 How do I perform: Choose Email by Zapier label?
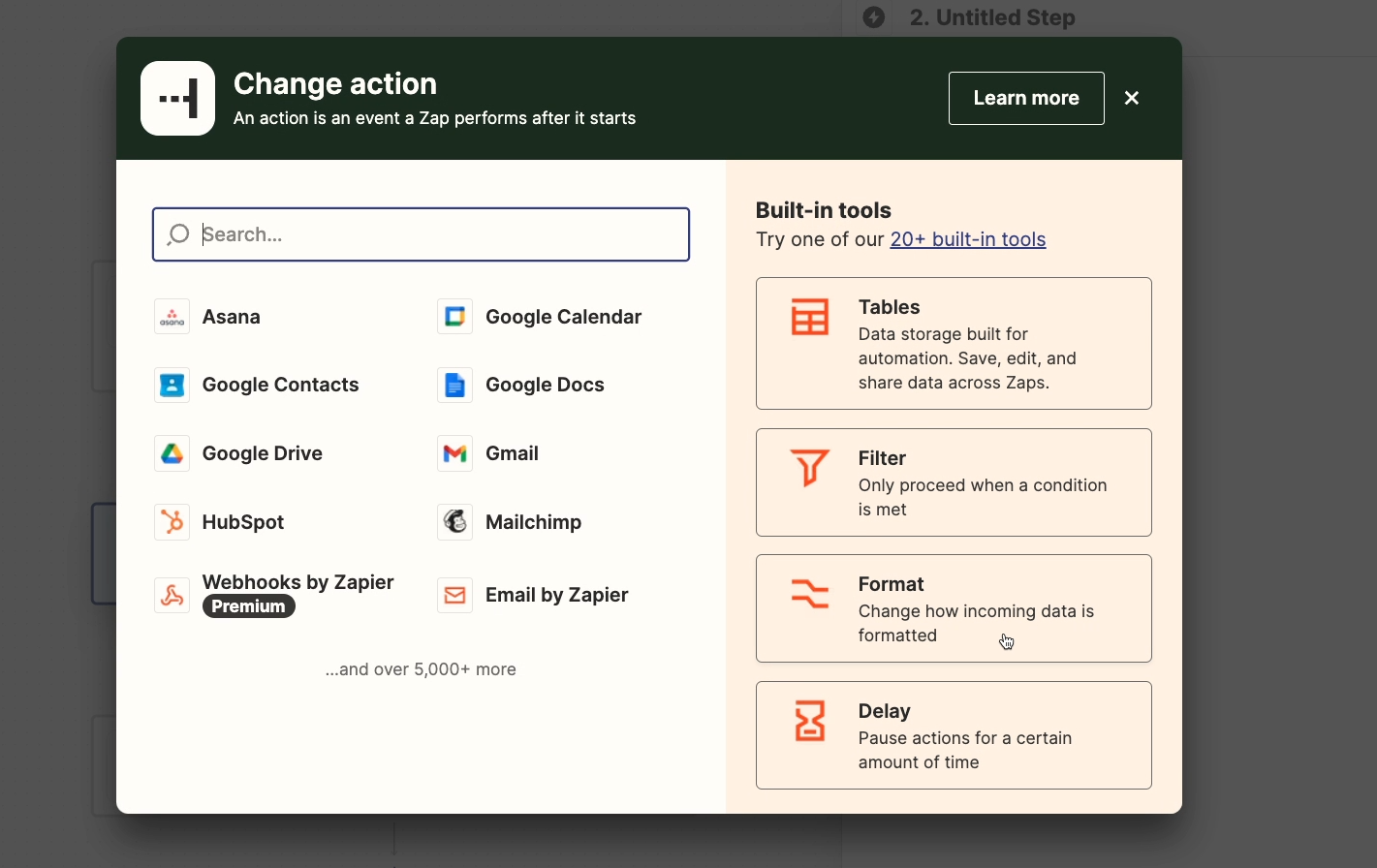tap(556, 595)
